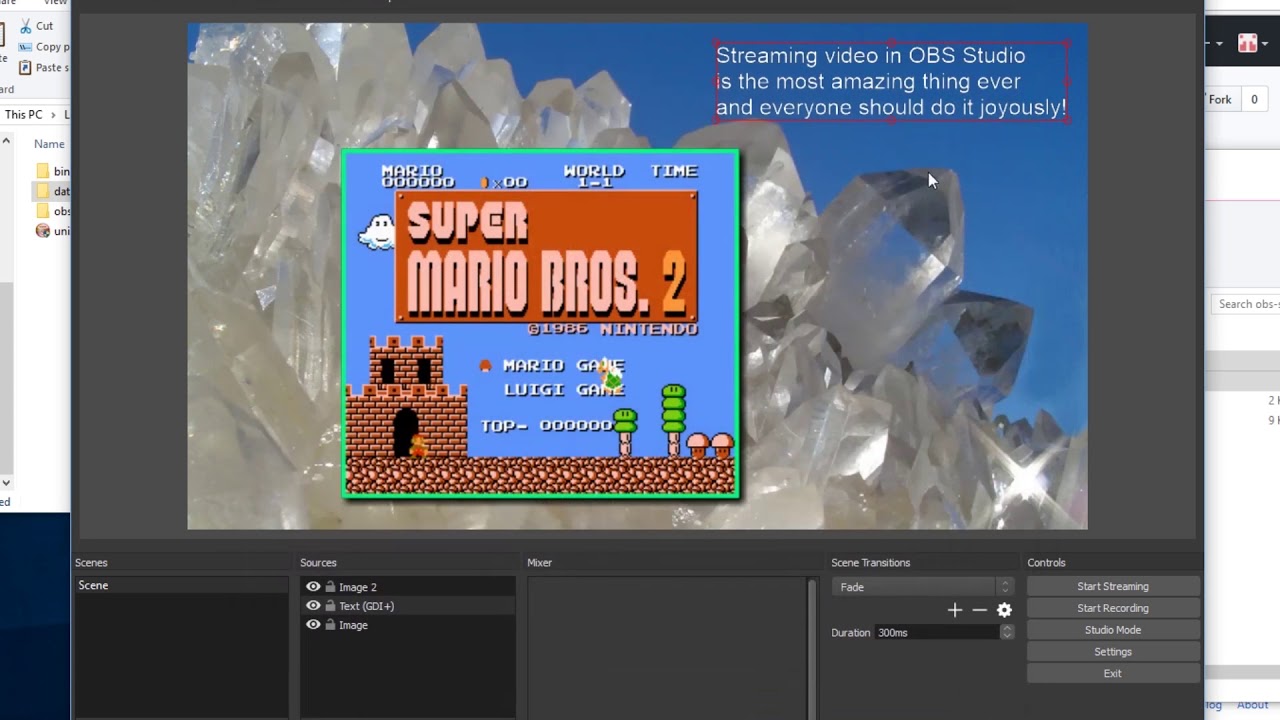This screenshot has width=1280, height=720.
Task: Click Paste shortcut icon in File Explorer
Action: click(x=26, y=68)
